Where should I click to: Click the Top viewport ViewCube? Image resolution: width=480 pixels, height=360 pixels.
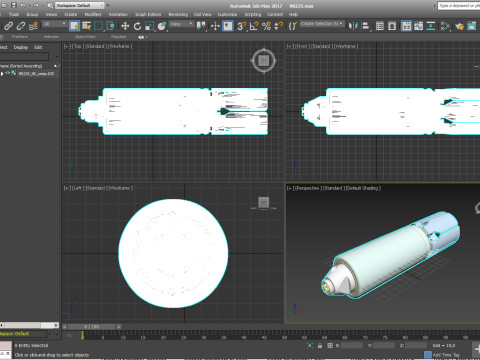(x=264, y=61)
